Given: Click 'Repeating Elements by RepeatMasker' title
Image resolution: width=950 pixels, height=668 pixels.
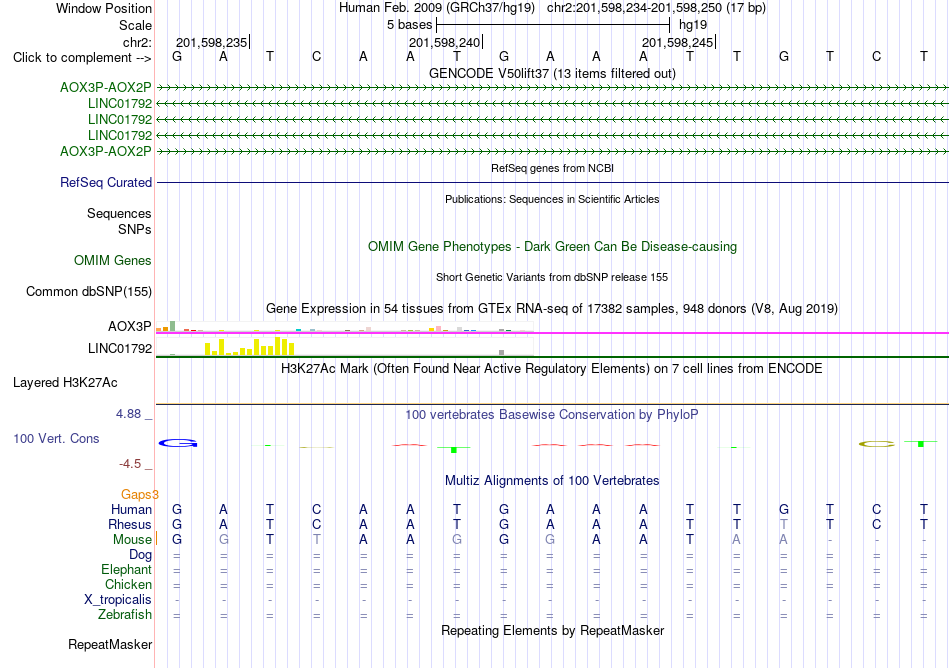Looking at the screenshot, I should click(552, 631).
